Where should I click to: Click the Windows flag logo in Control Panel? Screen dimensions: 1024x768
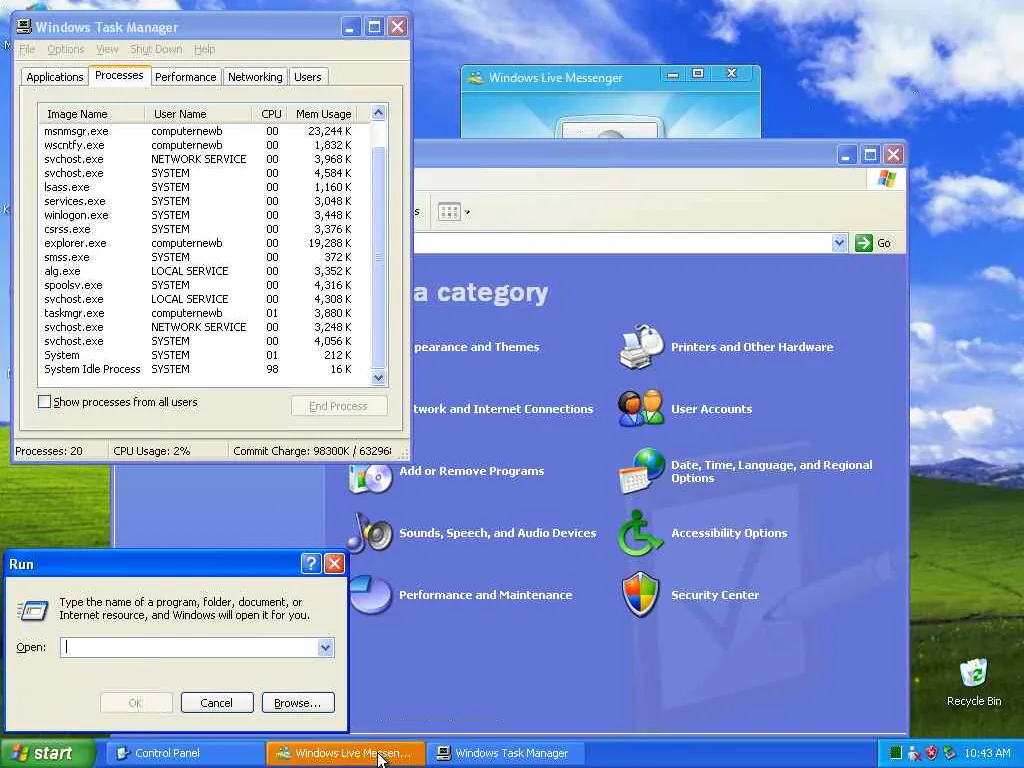[886, 178]
